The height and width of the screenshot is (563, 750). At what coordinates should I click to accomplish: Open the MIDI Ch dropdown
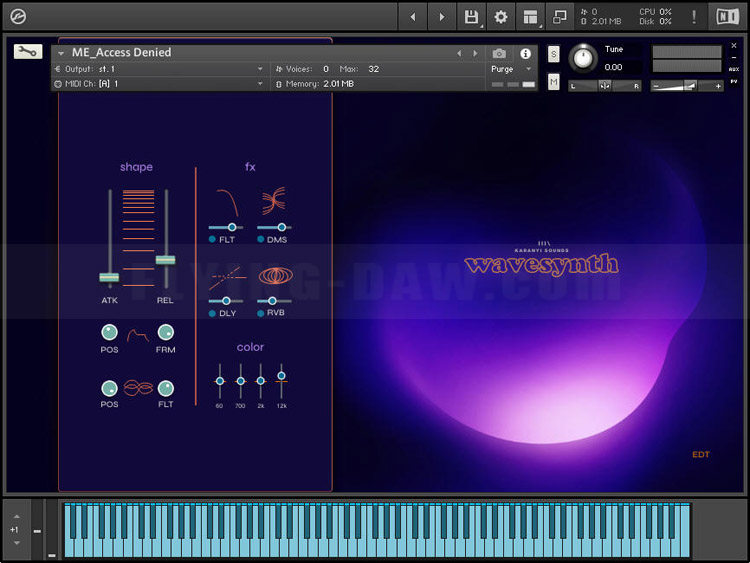(260, 84)
